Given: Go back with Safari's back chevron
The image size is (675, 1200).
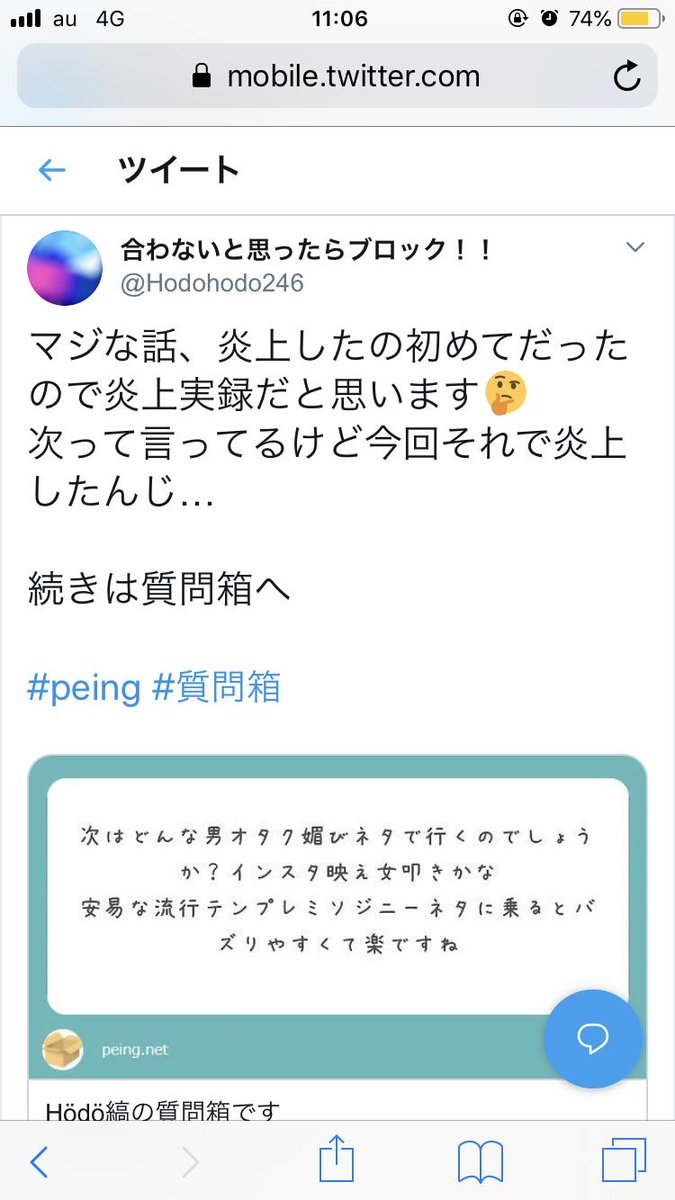Looking at the screenshot, I should point(40,1162).
